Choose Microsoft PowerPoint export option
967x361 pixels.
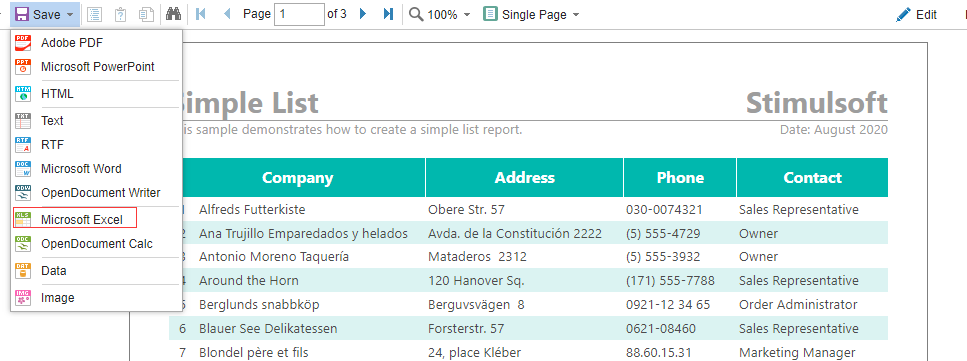point(96,66)
